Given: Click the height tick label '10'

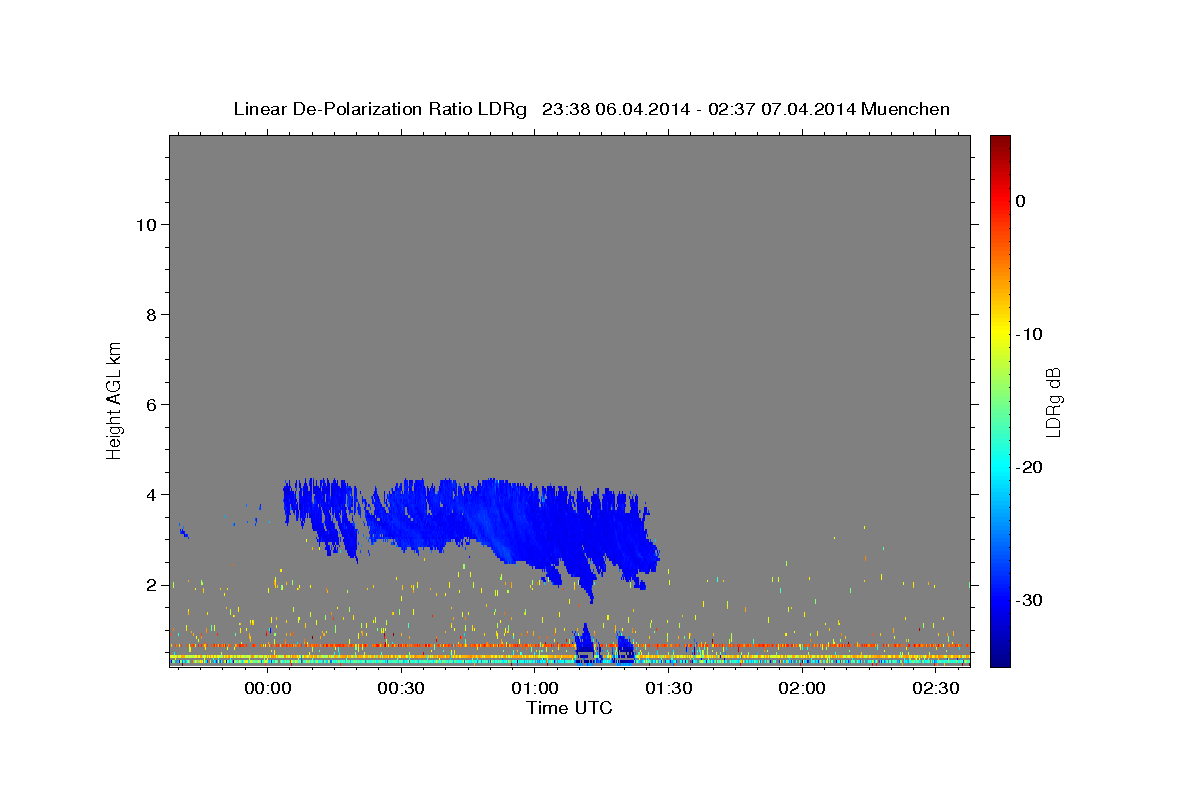Looking at the screenshot, I should click(147, 225).
